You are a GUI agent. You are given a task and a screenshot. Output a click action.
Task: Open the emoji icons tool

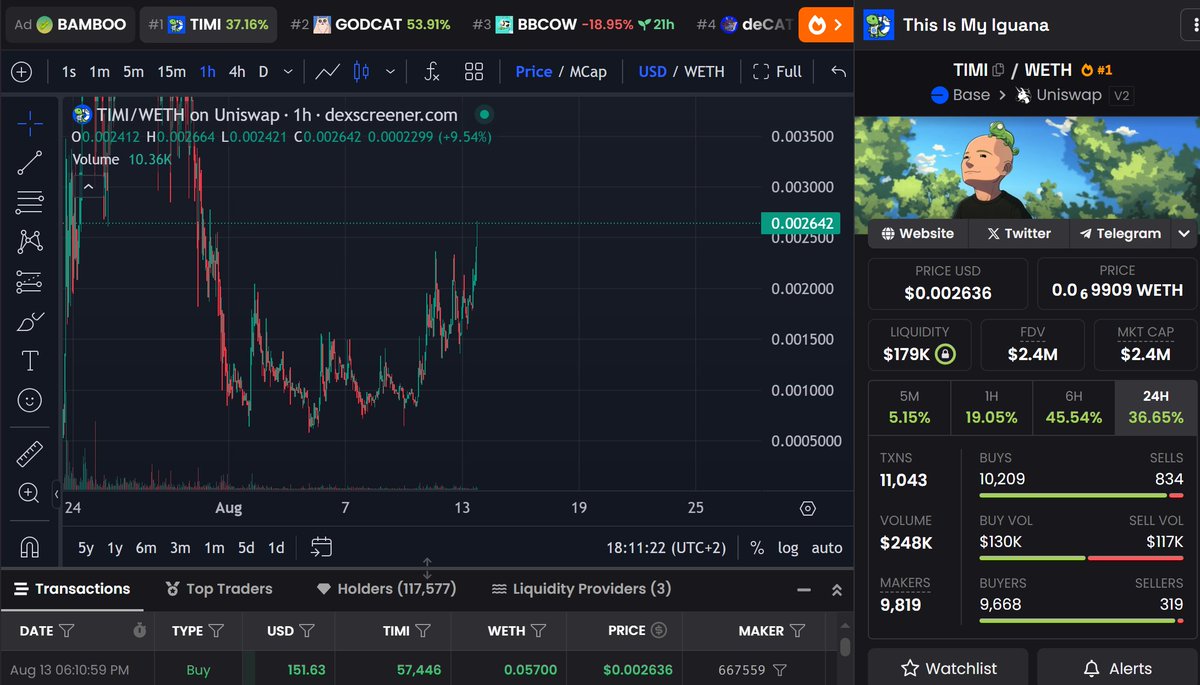pyautogui.click(x=30, y=401)
